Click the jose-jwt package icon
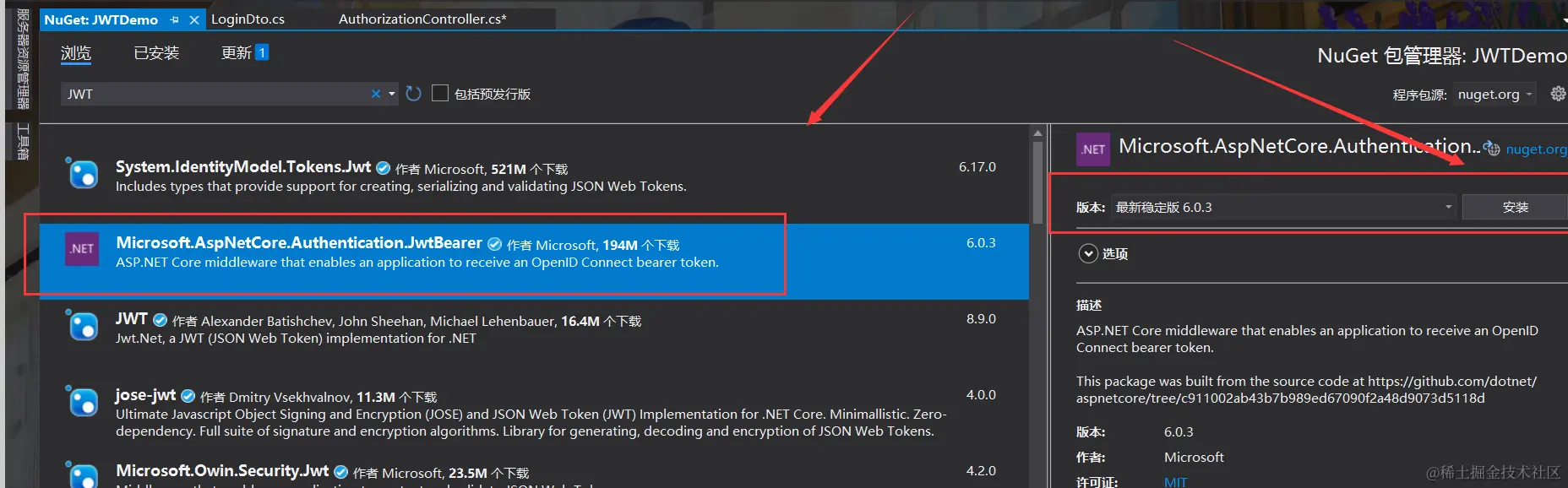Image resolution: width=1568 pixels, height=488 pixels. pos(83,402)
